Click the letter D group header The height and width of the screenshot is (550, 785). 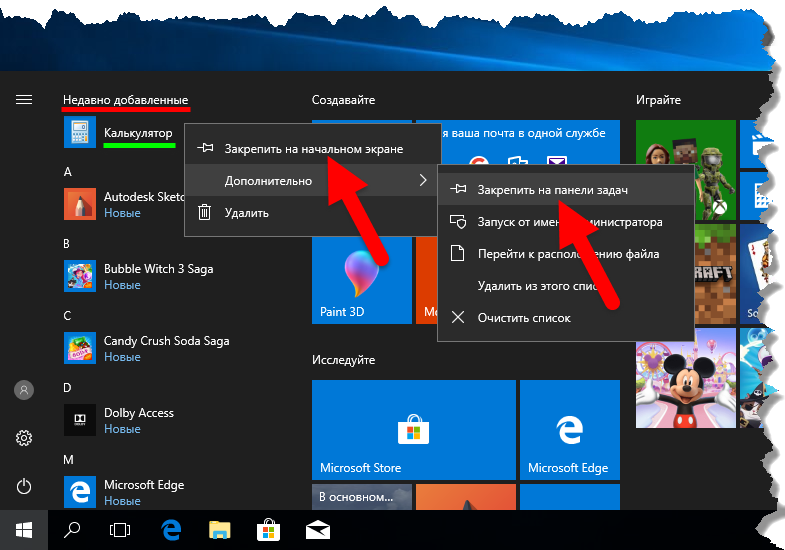(67, 388)
